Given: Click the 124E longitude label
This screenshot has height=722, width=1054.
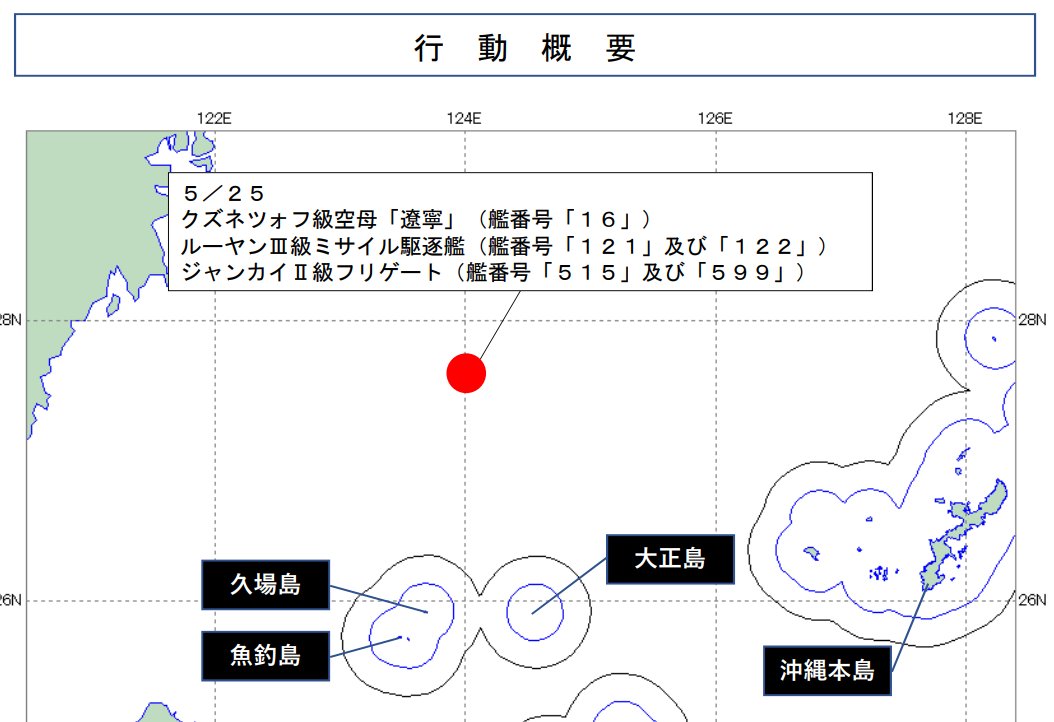Looking at the screenshot, I should (x=465, y=118).
